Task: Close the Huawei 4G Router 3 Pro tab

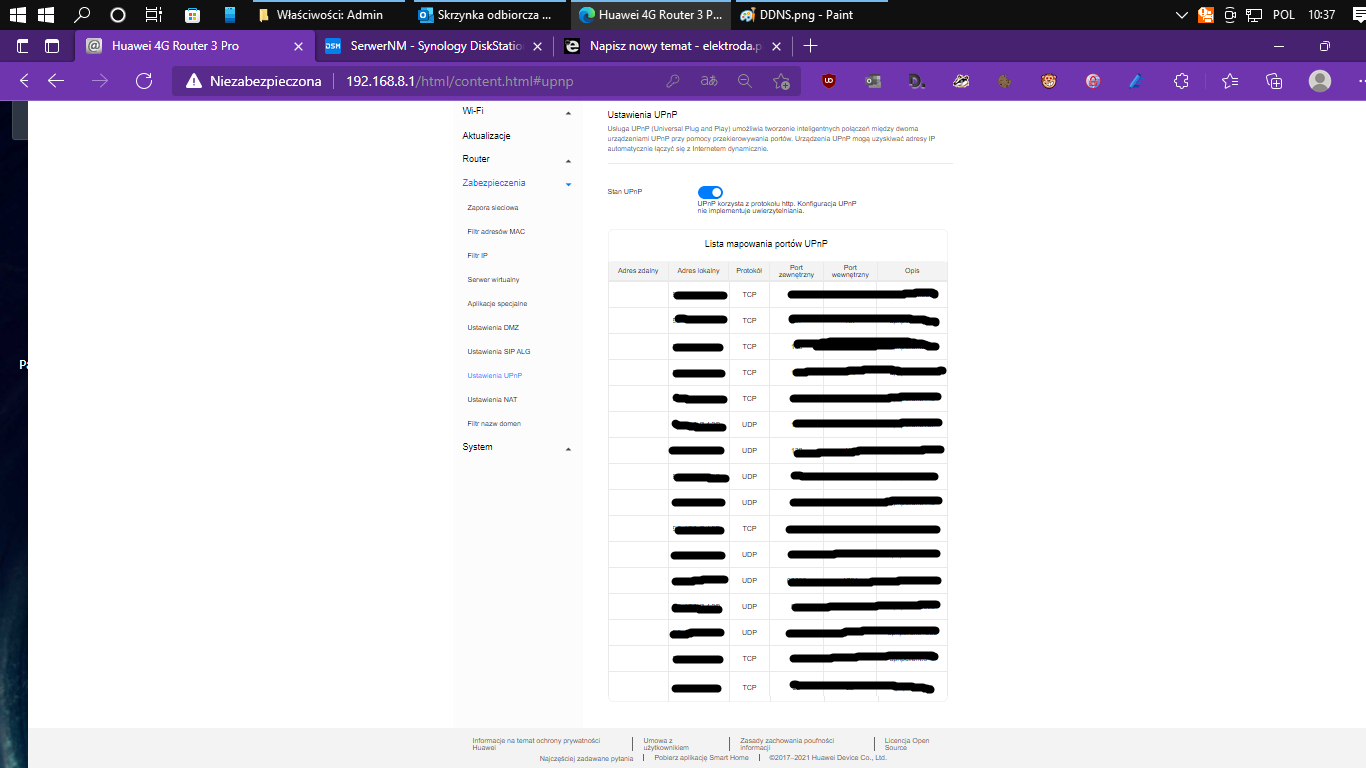Action: click(x=298, y=46)
